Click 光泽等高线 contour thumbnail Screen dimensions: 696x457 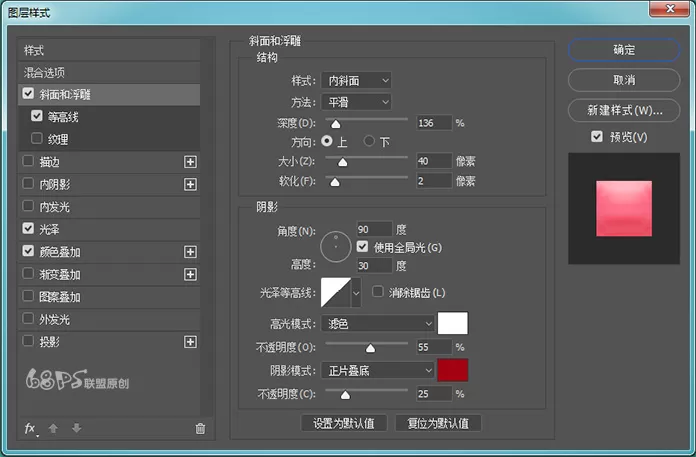point(336,293)
